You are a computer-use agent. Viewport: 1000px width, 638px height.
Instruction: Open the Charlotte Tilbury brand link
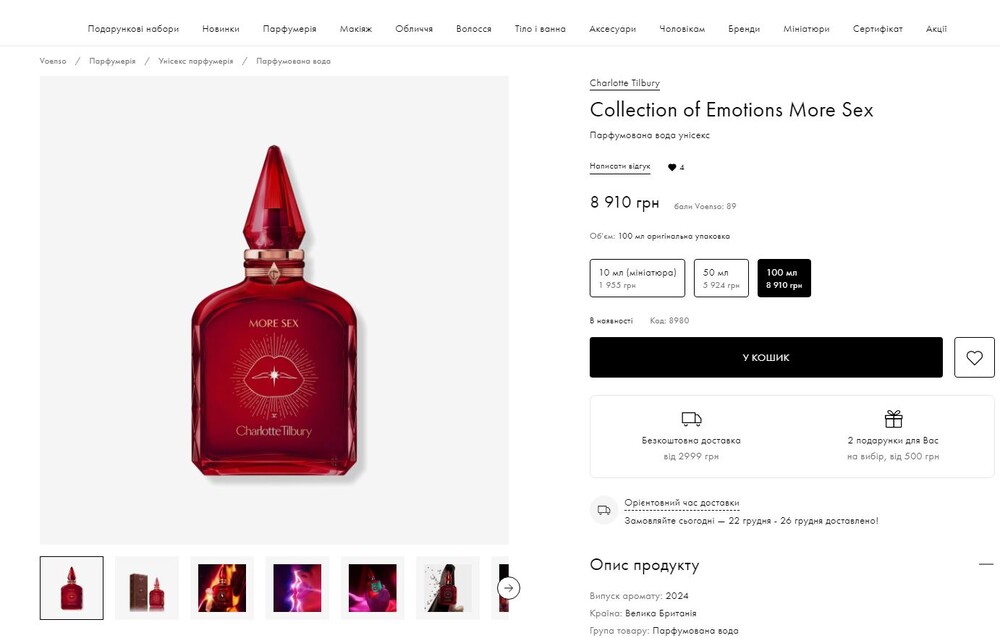click(625, 83)
